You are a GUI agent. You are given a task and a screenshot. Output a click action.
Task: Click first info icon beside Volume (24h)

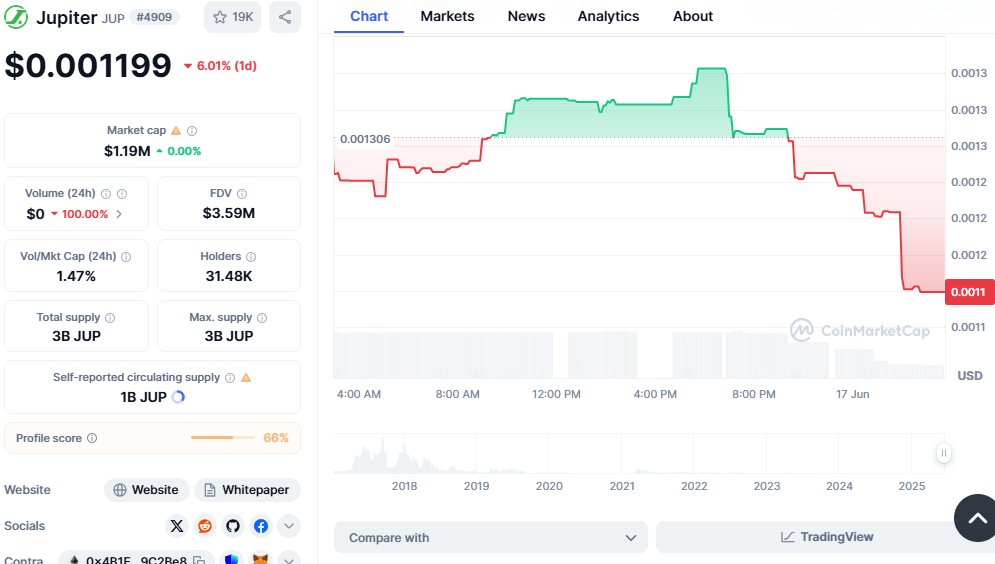point(106,193)
